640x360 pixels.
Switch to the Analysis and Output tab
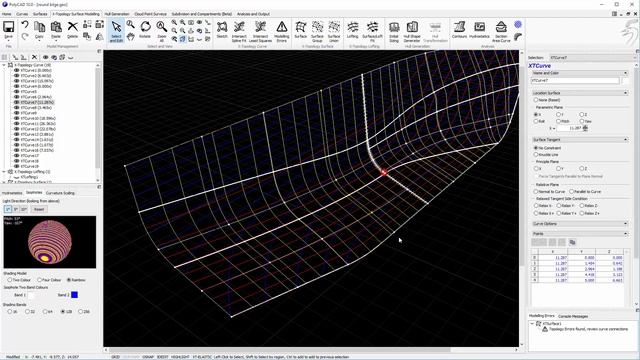coord(253,14)
